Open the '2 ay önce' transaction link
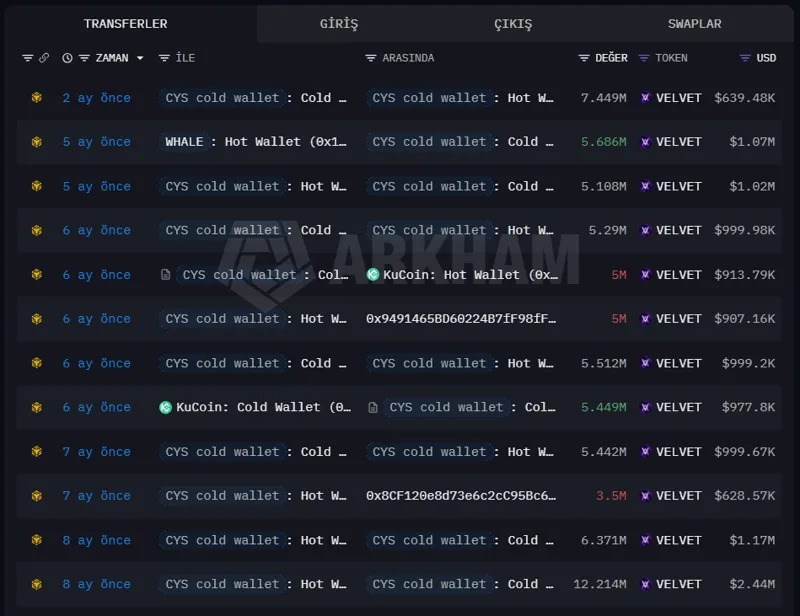This screenshot has height=616, width=800. (x=96, y=98)
